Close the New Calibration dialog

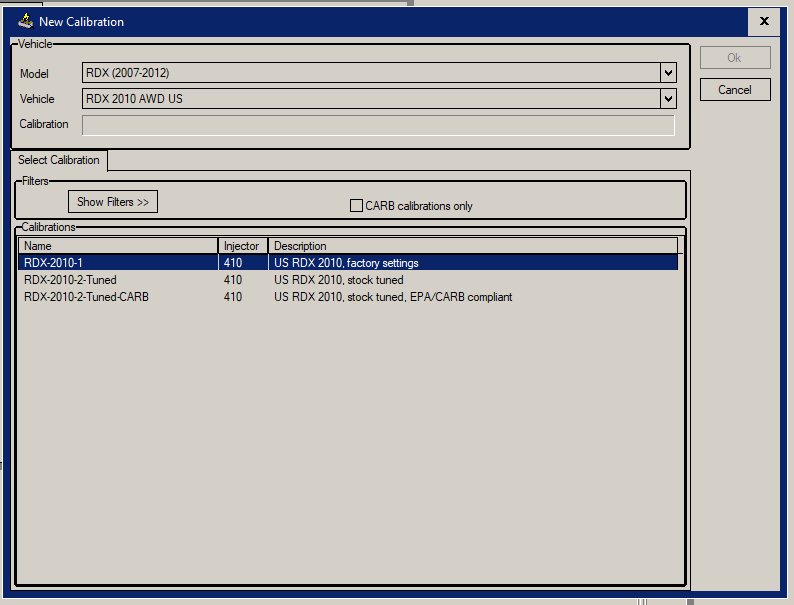(x=764, y=21)
